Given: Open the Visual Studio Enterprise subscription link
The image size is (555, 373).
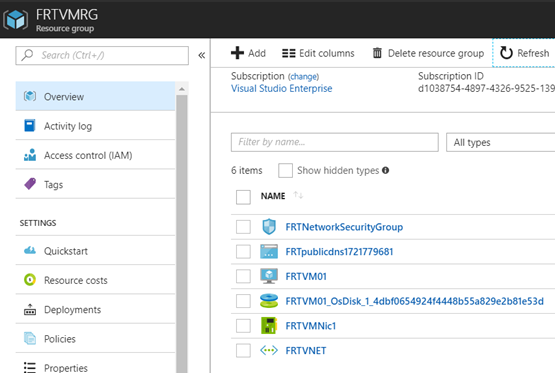Looking at the screenshot, I should [x=281, y=88].
